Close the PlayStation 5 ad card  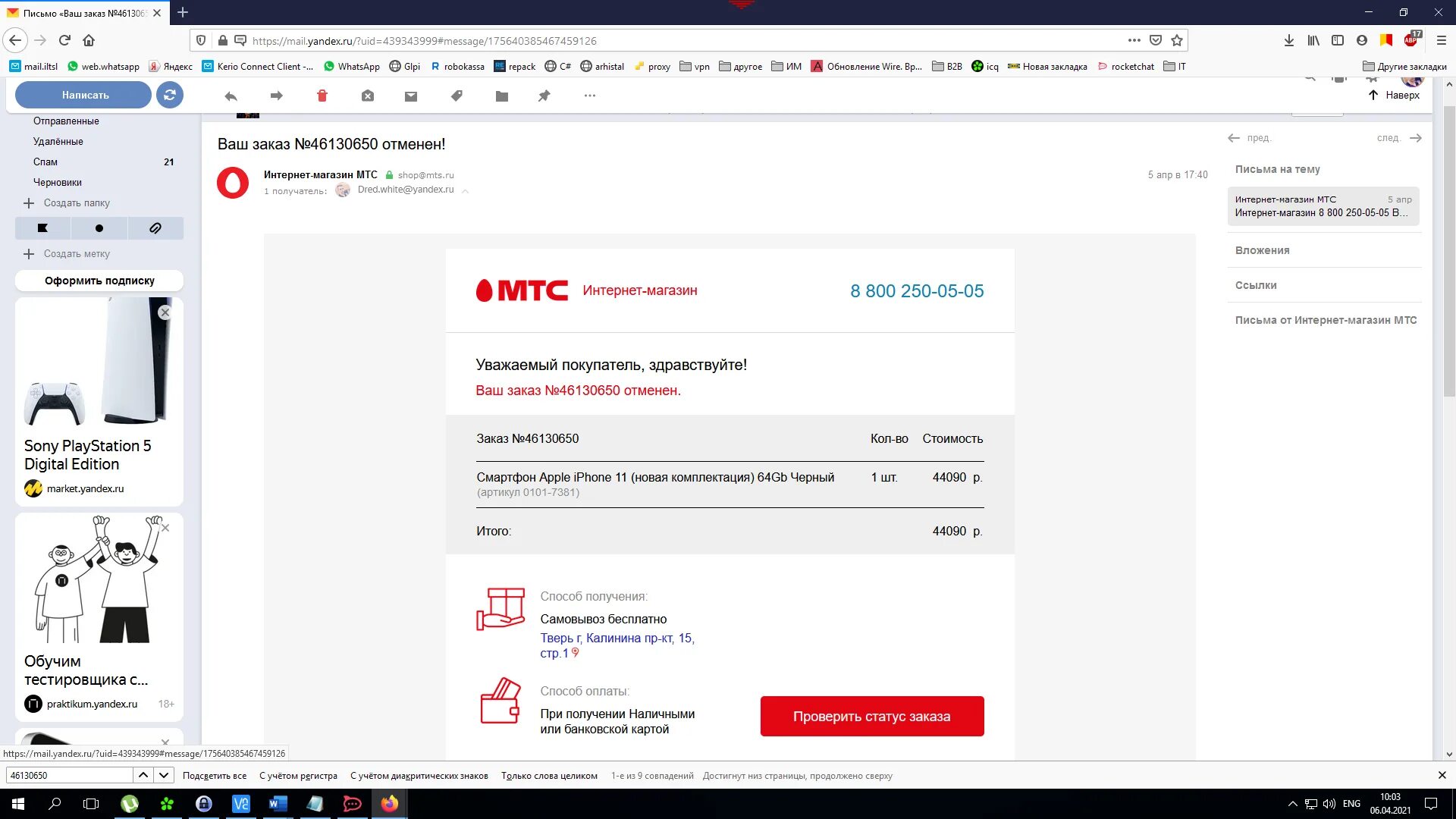tap(165, 312)
